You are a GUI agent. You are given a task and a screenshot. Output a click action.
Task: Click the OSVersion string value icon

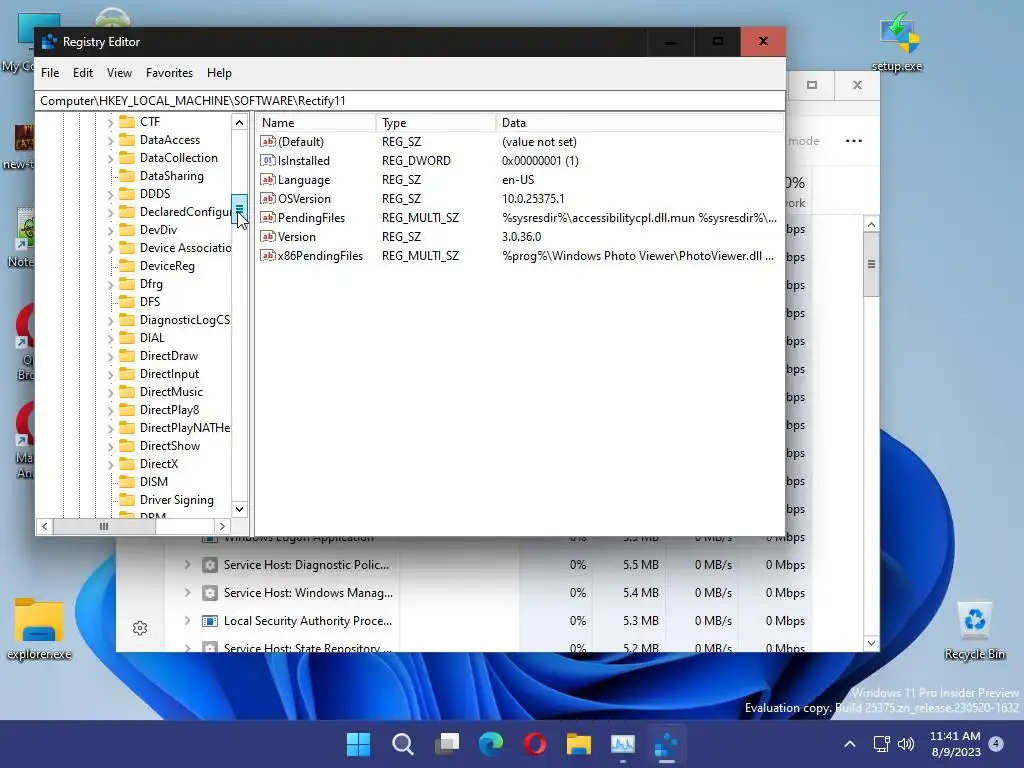pos(267,198)
